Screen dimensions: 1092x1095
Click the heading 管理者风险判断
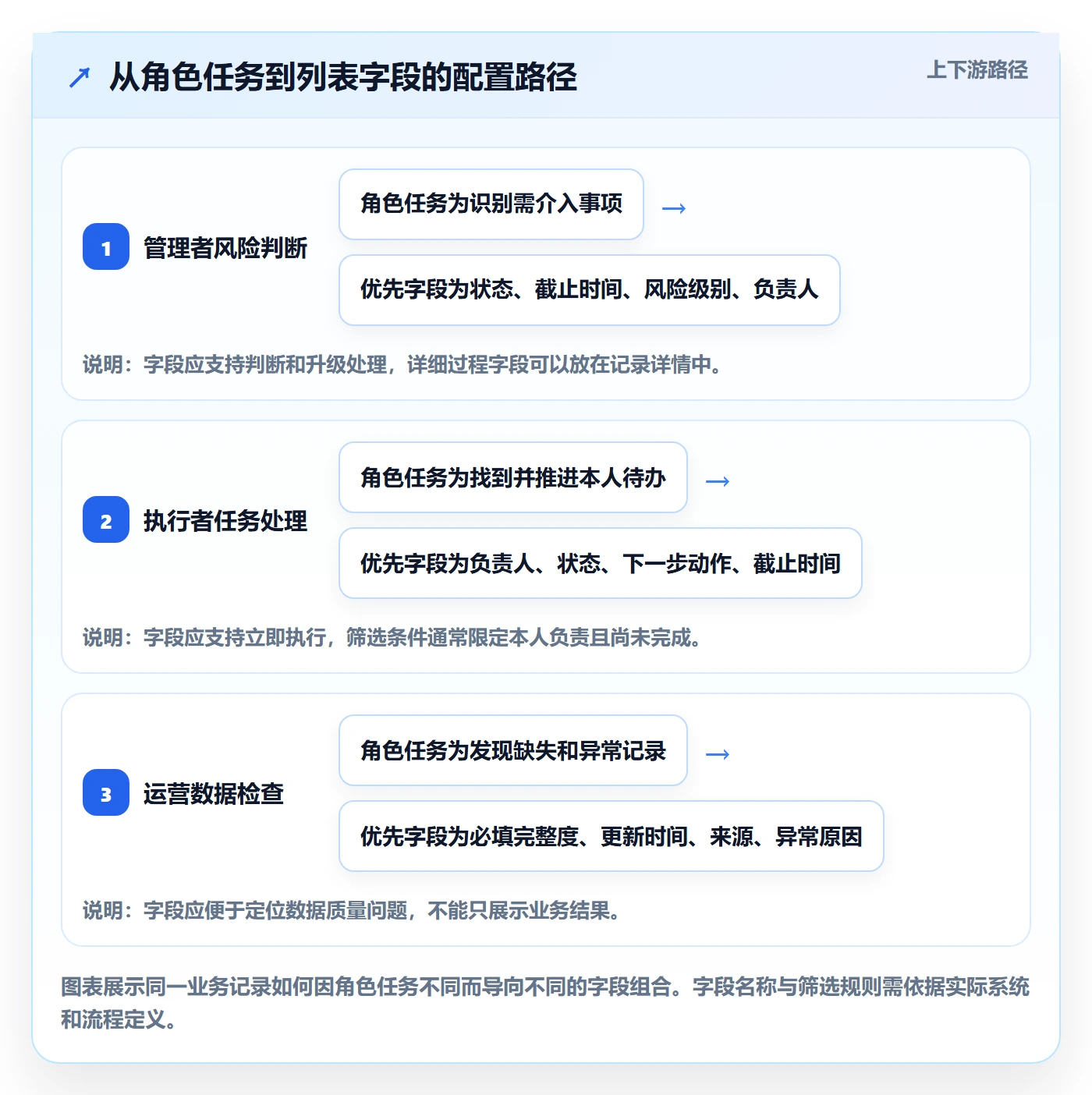click(x=225, y=248)
